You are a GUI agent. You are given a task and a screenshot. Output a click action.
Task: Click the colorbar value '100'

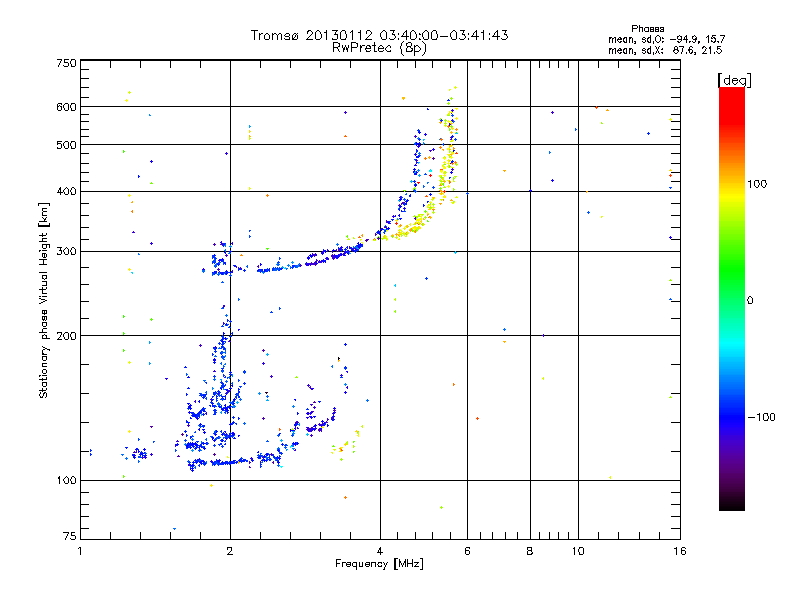click(x=757, y=184)
